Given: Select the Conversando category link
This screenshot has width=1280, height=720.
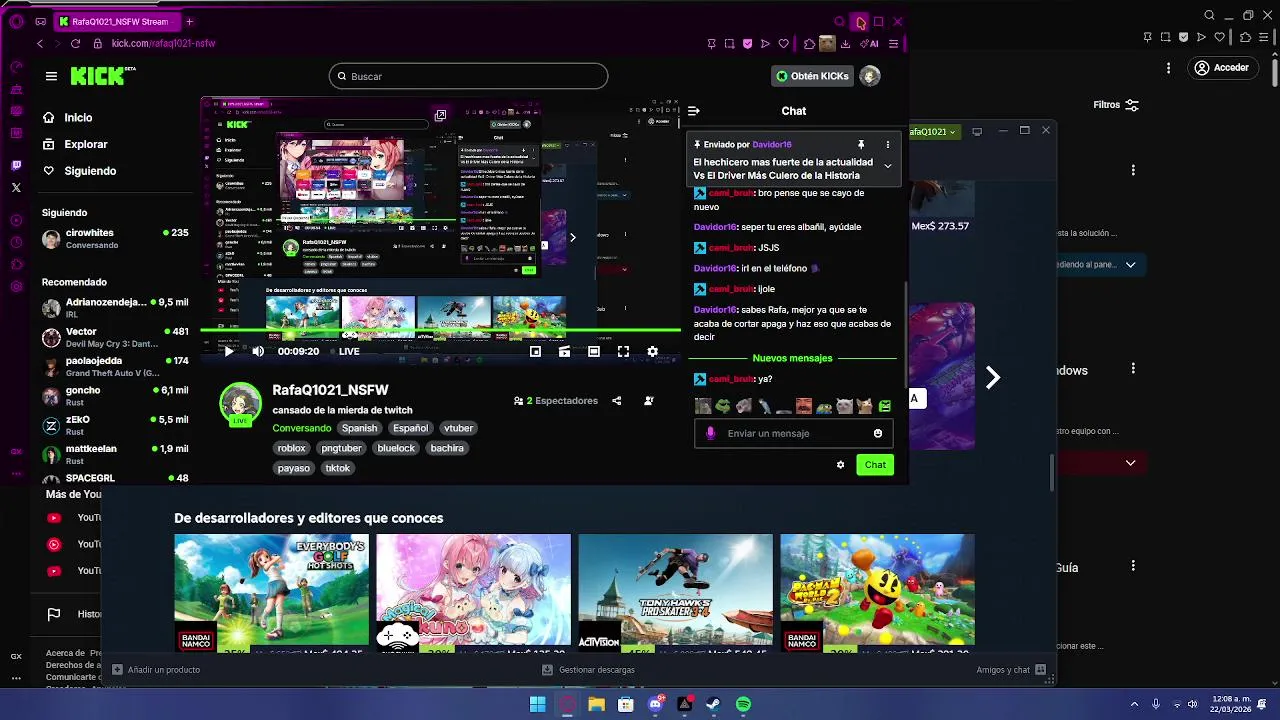Looking at the screenshot, I should pos(301,428).
